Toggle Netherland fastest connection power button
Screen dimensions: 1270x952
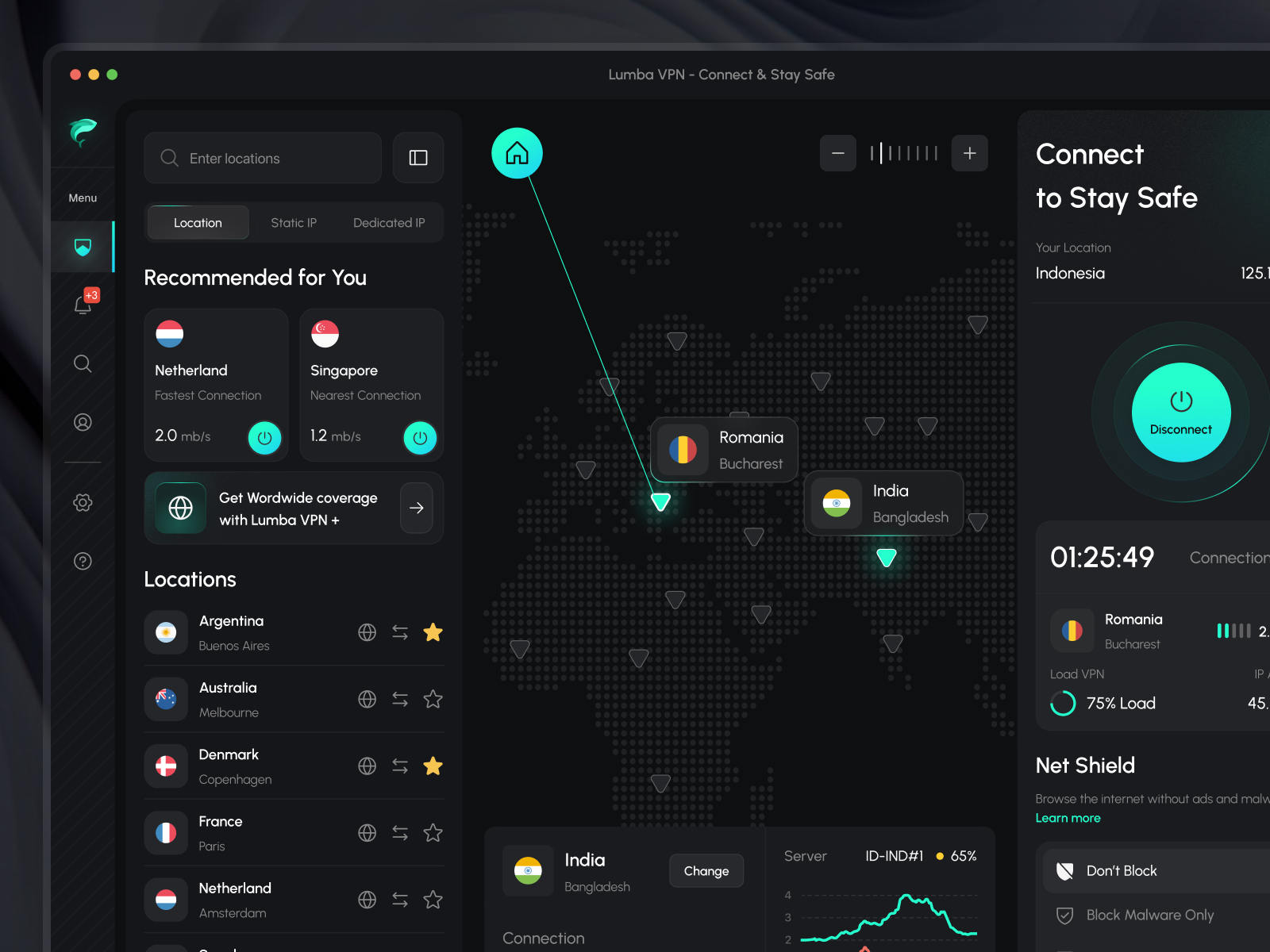click(x=265, y=438)
